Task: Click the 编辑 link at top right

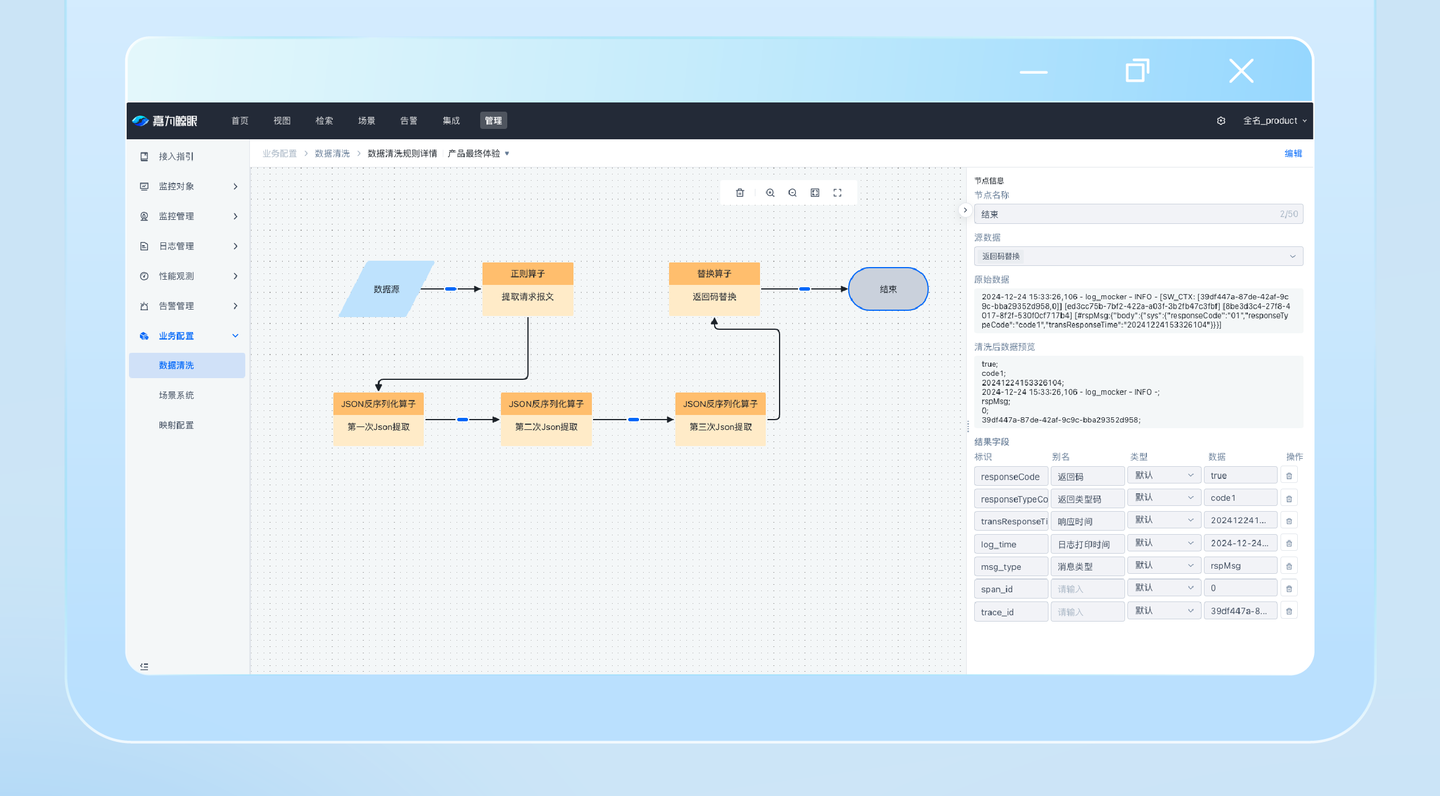Action: pyautogui.click(x=1293, y=154)
